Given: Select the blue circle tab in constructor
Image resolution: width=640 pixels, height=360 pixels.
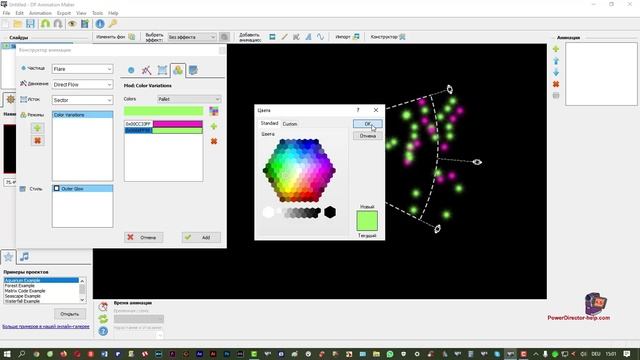Looking at the screenshot, I should coord(131,70).
